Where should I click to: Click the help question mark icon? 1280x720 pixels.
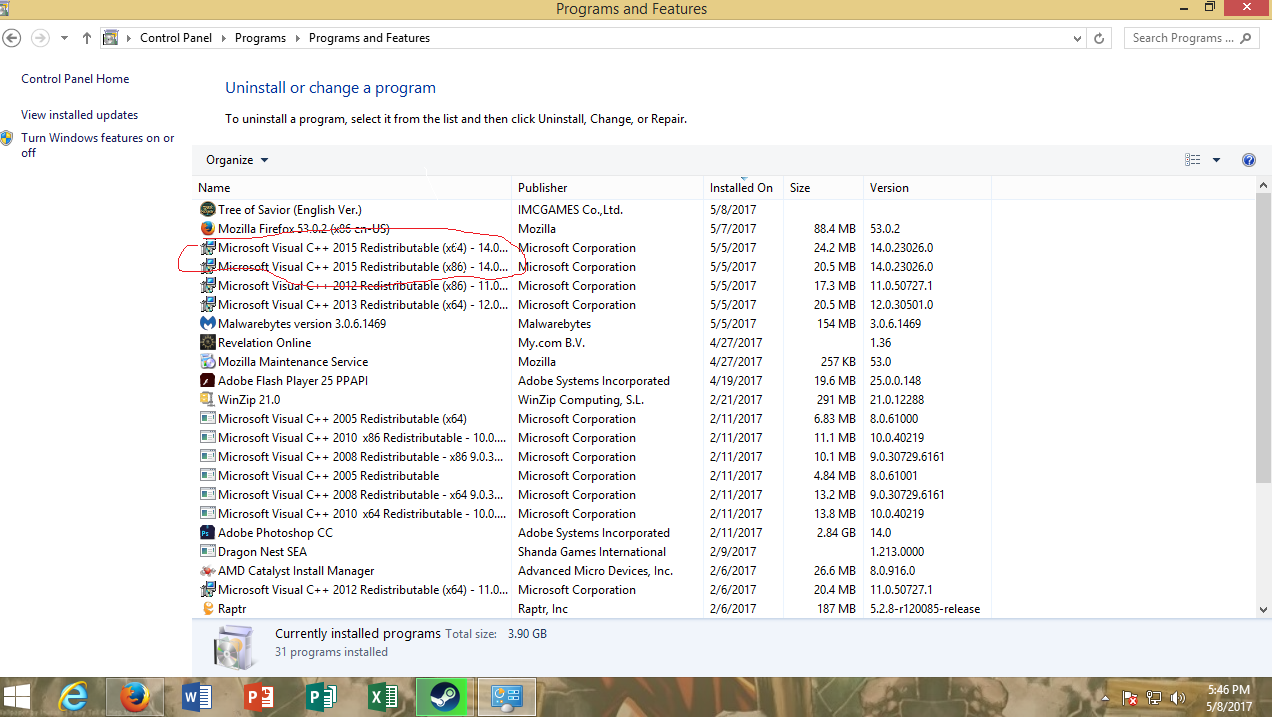pos(1248,160)
